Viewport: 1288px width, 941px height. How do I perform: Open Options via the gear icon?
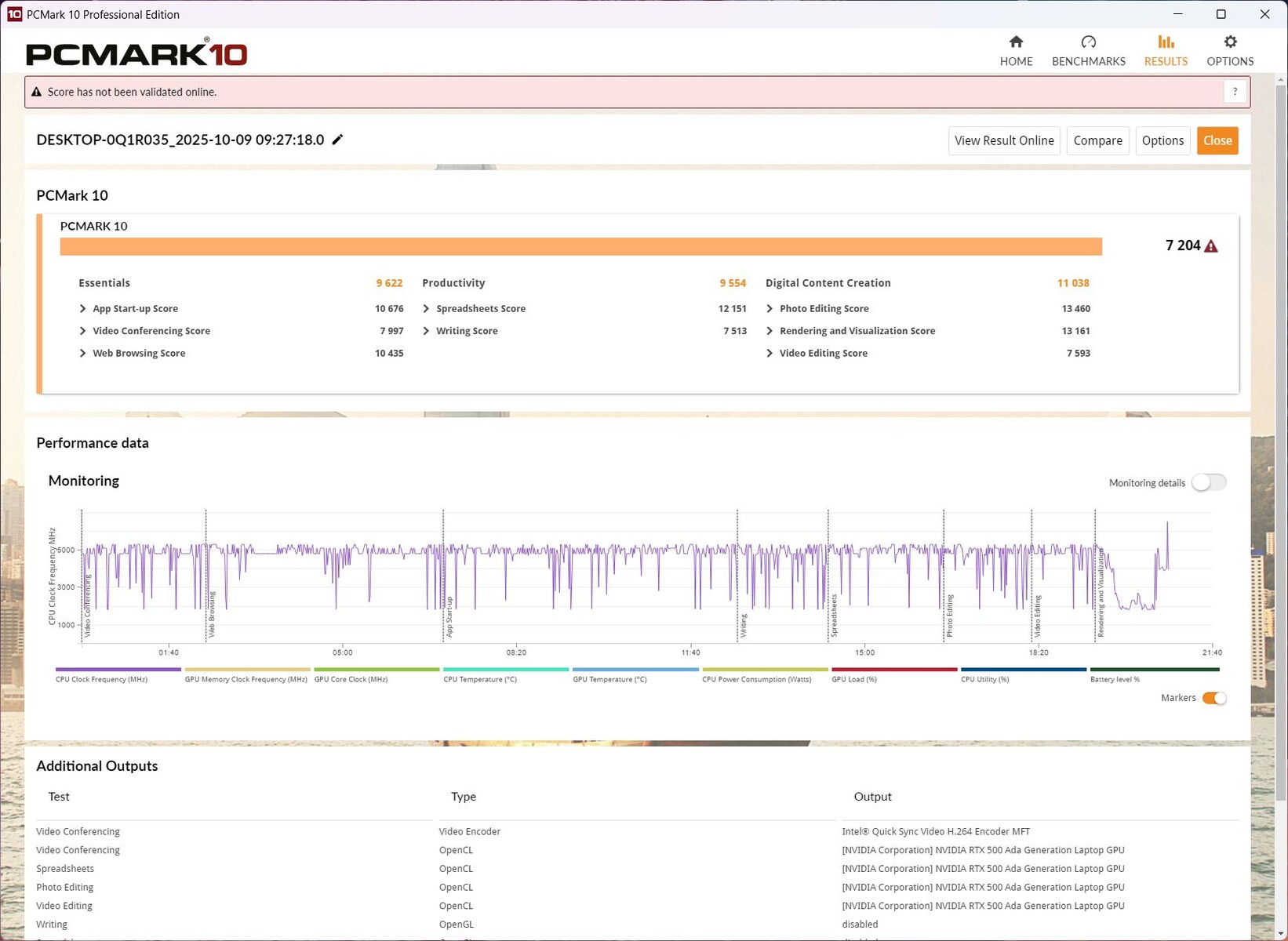1230,42
